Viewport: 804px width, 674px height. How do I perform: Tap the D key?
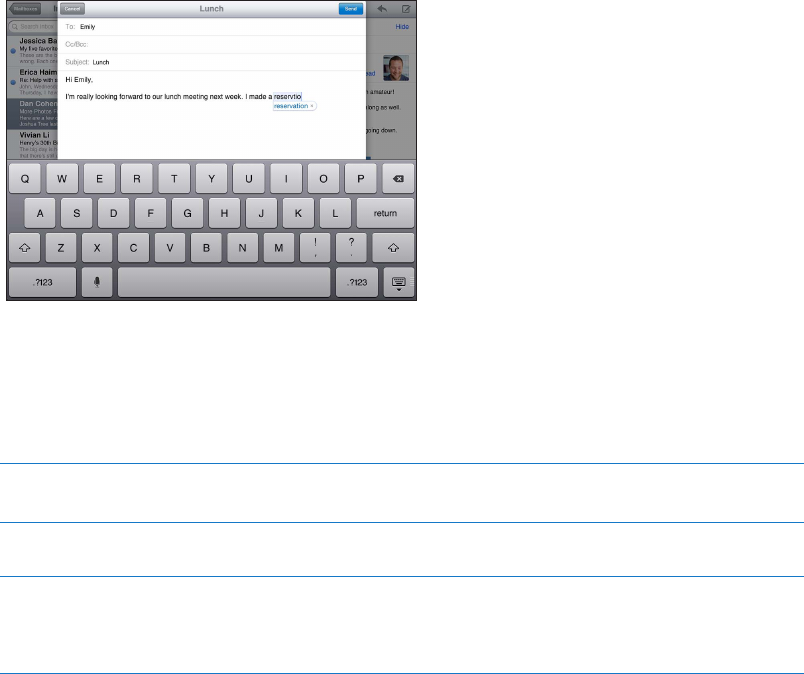(x=114, y=213)
